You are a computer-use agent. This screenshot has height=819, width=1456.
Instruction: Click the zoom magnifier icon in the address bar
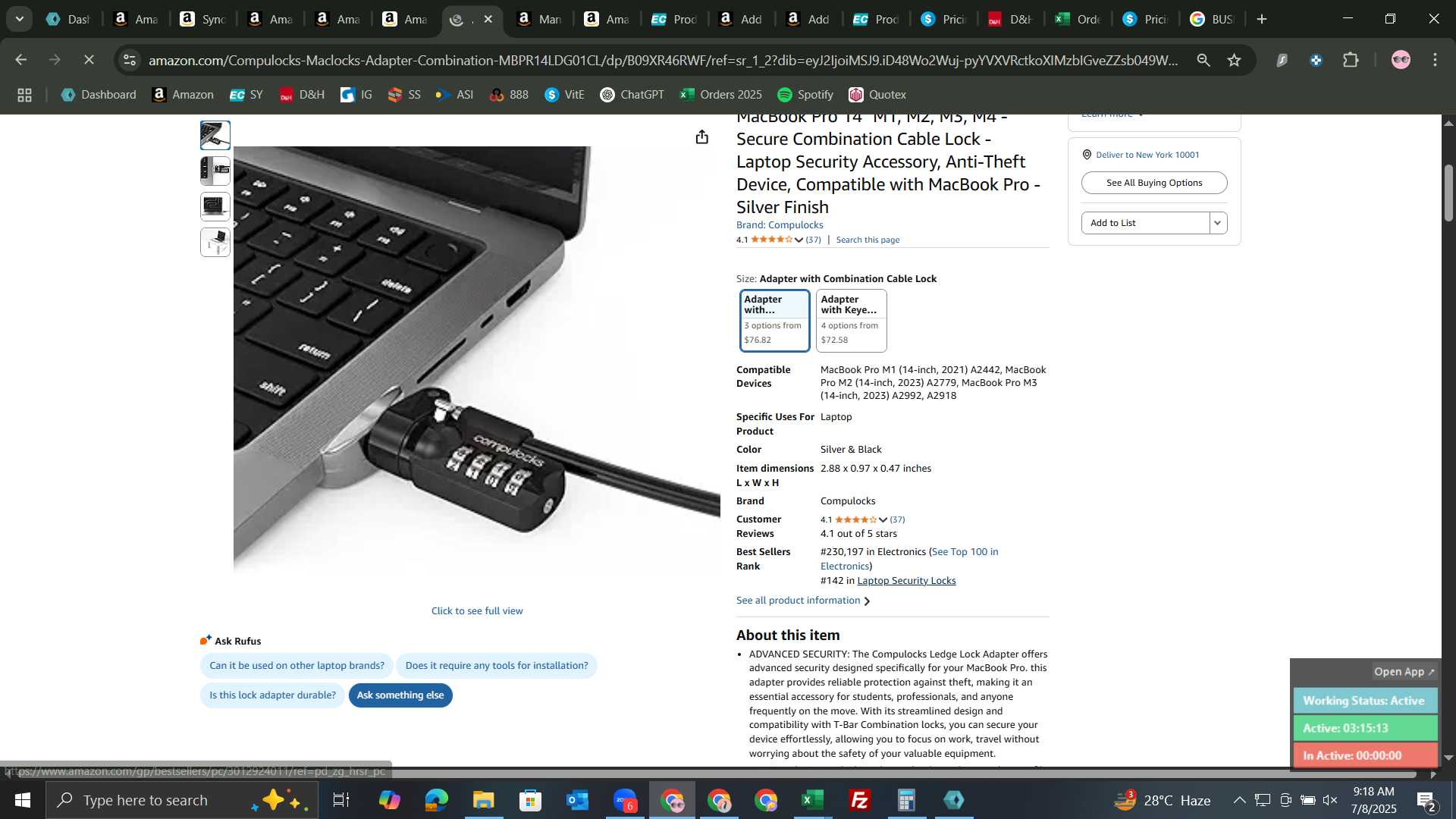(x=1203, y=60)
